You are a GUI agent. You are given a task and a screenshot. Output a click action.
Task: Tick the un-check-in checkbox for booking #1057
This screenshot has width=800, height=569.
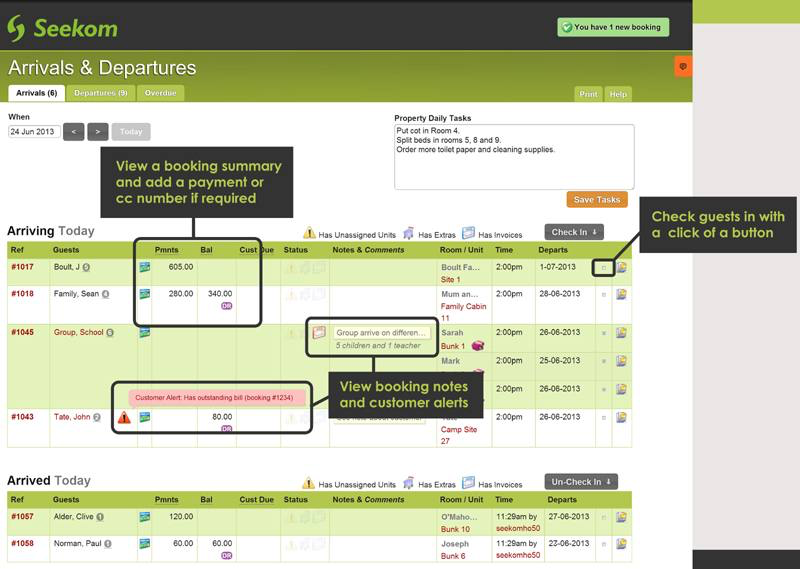tap(604, 517)
